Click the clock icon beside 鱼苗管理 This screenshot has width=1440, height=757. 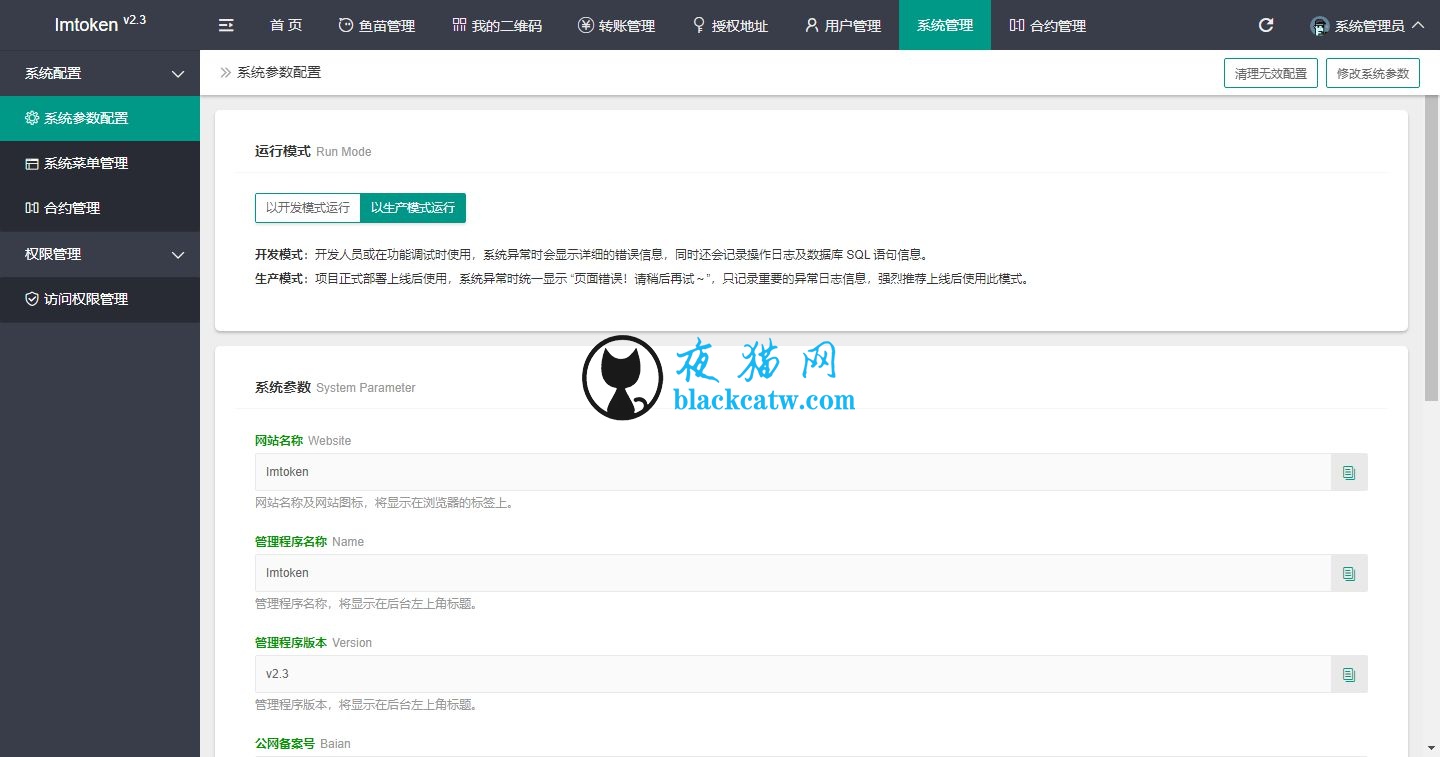[346, 25]
